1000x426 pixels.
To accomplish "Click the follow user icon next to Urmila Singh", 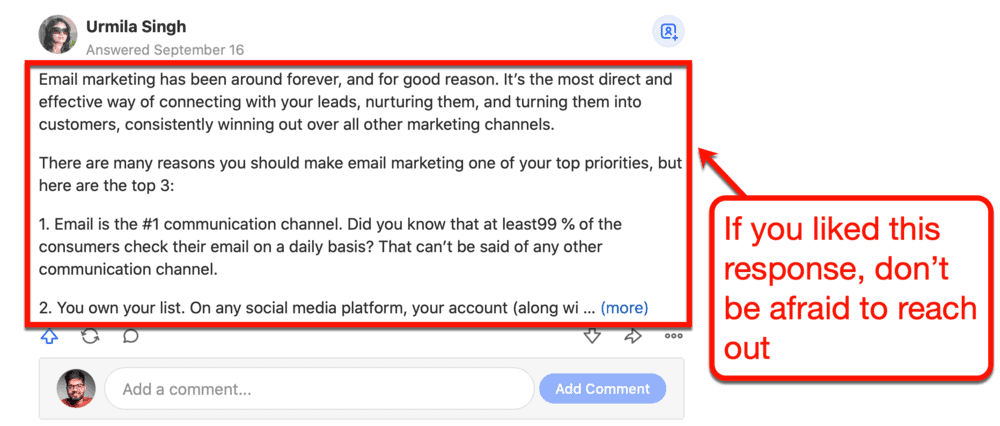I will (x=668, y=31).
